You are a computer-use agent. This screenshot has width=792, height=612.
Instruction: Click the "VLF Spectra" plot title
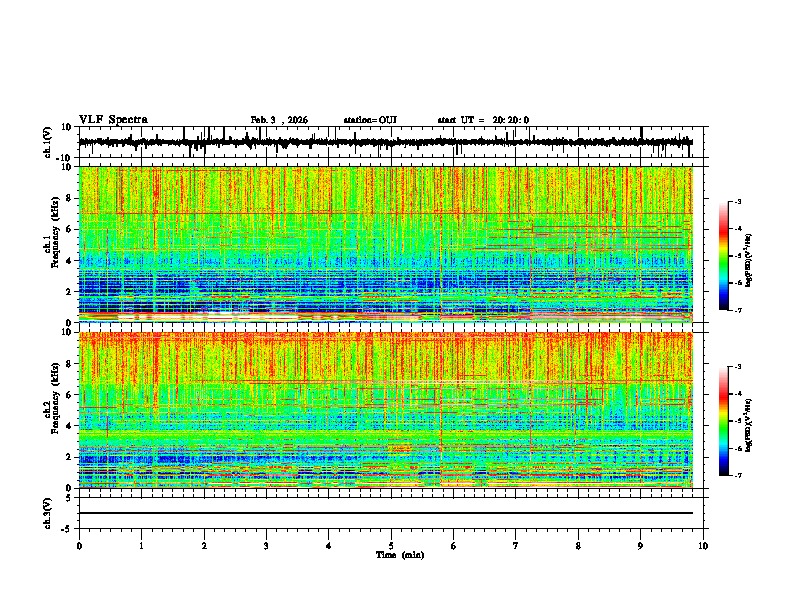pyautogui.click(x=113, y=120)
